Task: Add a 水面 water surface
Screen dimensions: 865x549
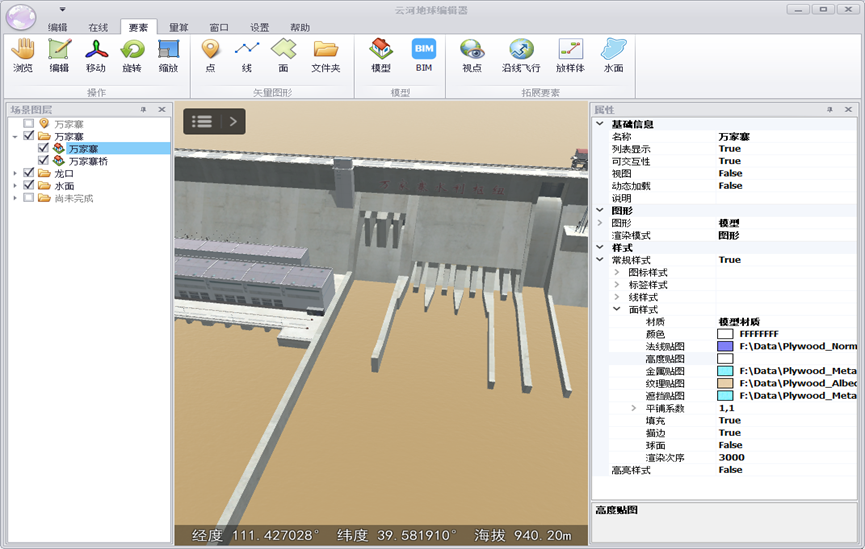Action: tap(613, 56)
